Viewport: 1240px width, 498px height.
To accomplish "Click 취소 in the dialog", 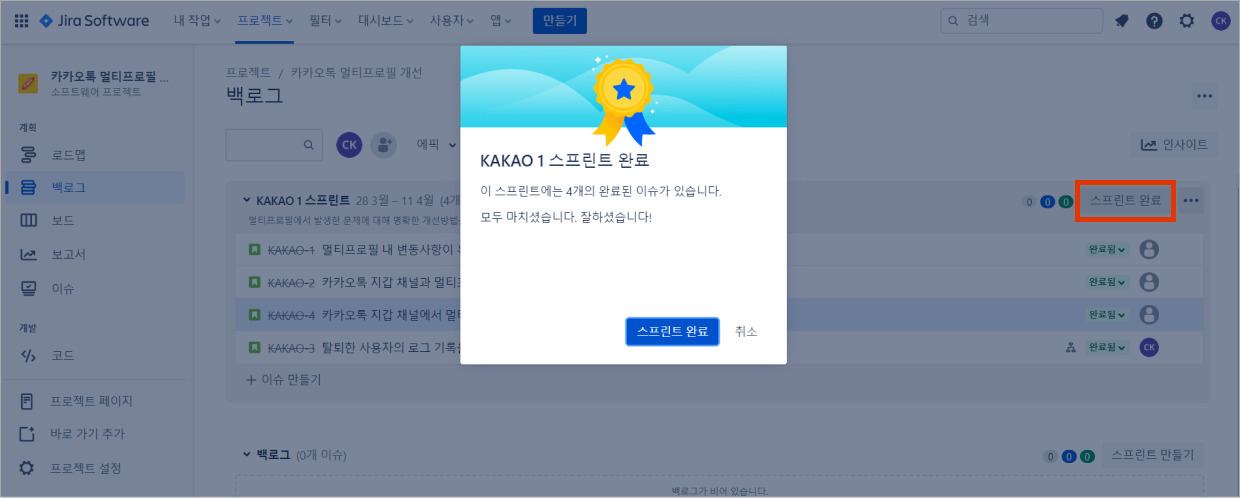I will (746, 332).
